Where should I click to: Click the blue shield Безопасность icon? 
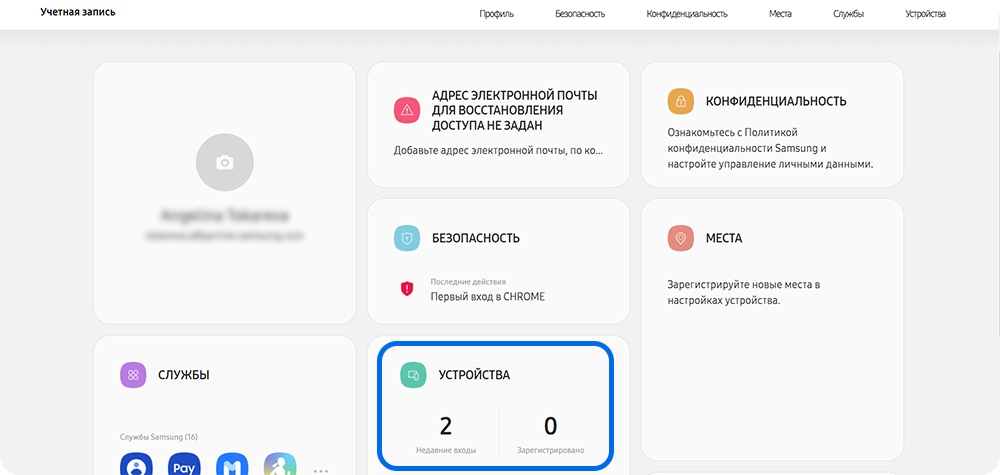(x=407, y=238)
